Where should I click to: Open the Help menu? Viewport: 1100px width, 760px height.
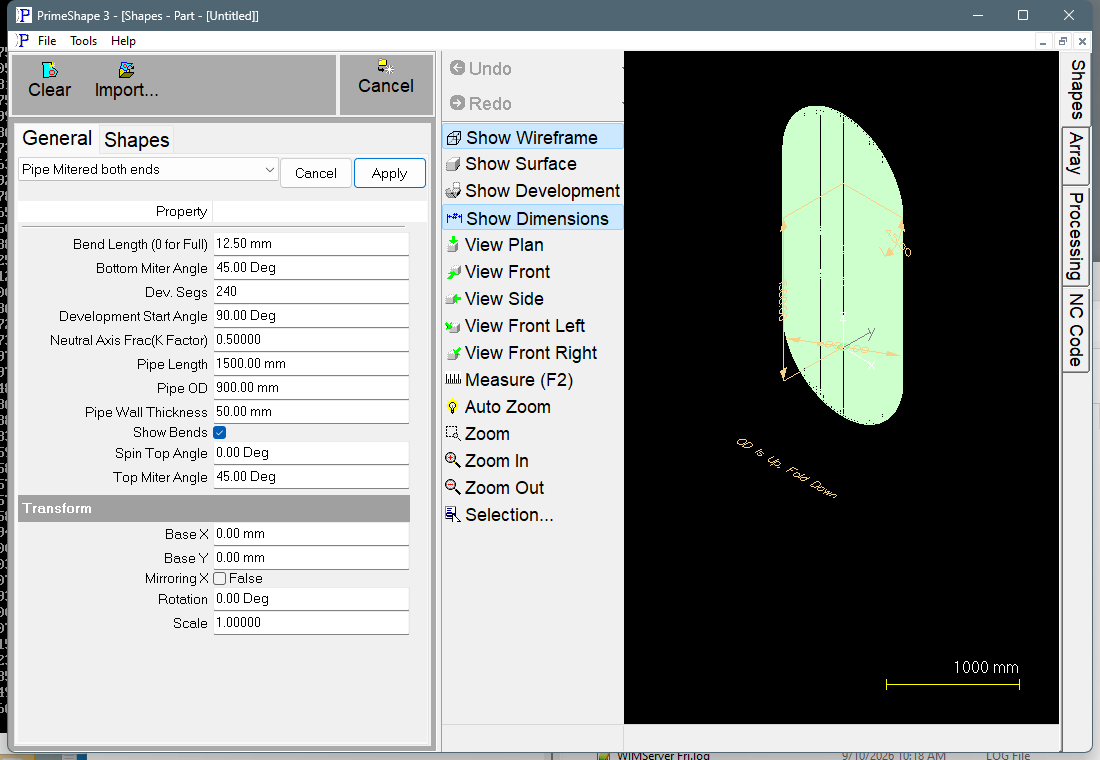coord(123,41)
